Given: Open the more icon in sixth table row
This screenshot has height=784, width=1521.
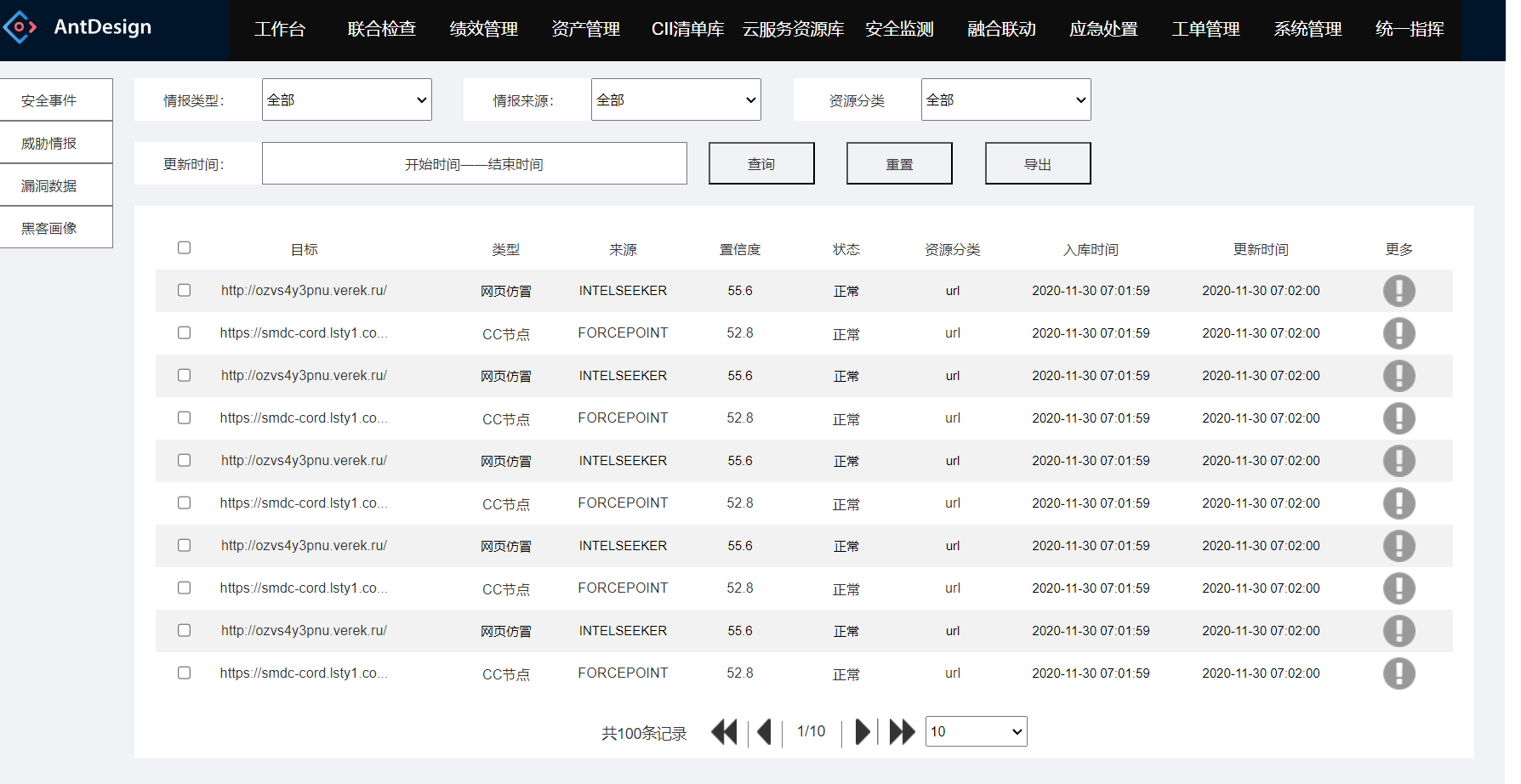Looking at the screenshot, I should tap(1399, 503).
